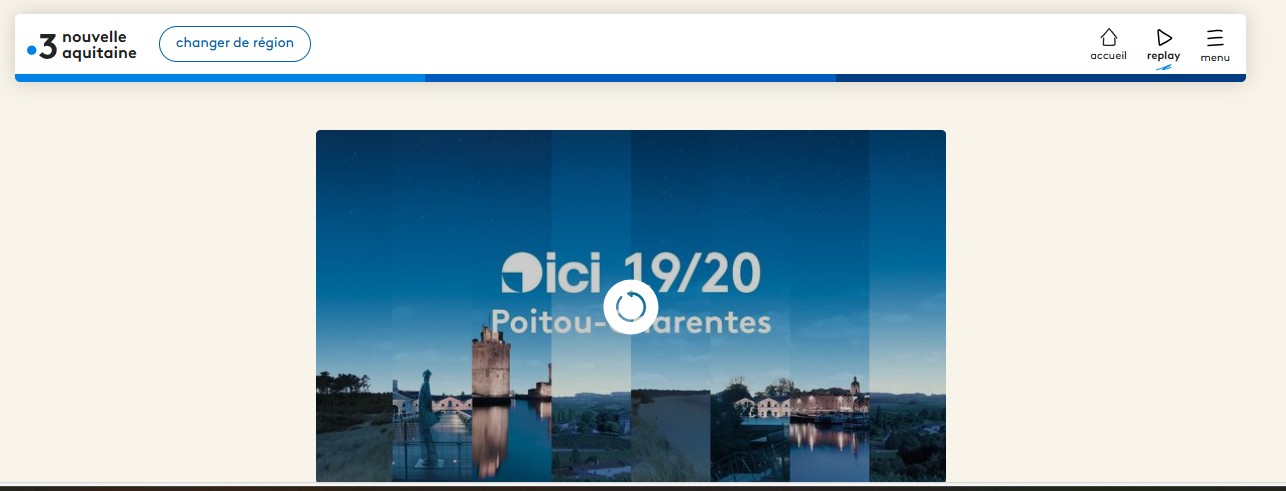Screen dimensions: 1286x491
Task: Click the "Poitou-Charentes" text in video
Action: click(x=631, y=322)
